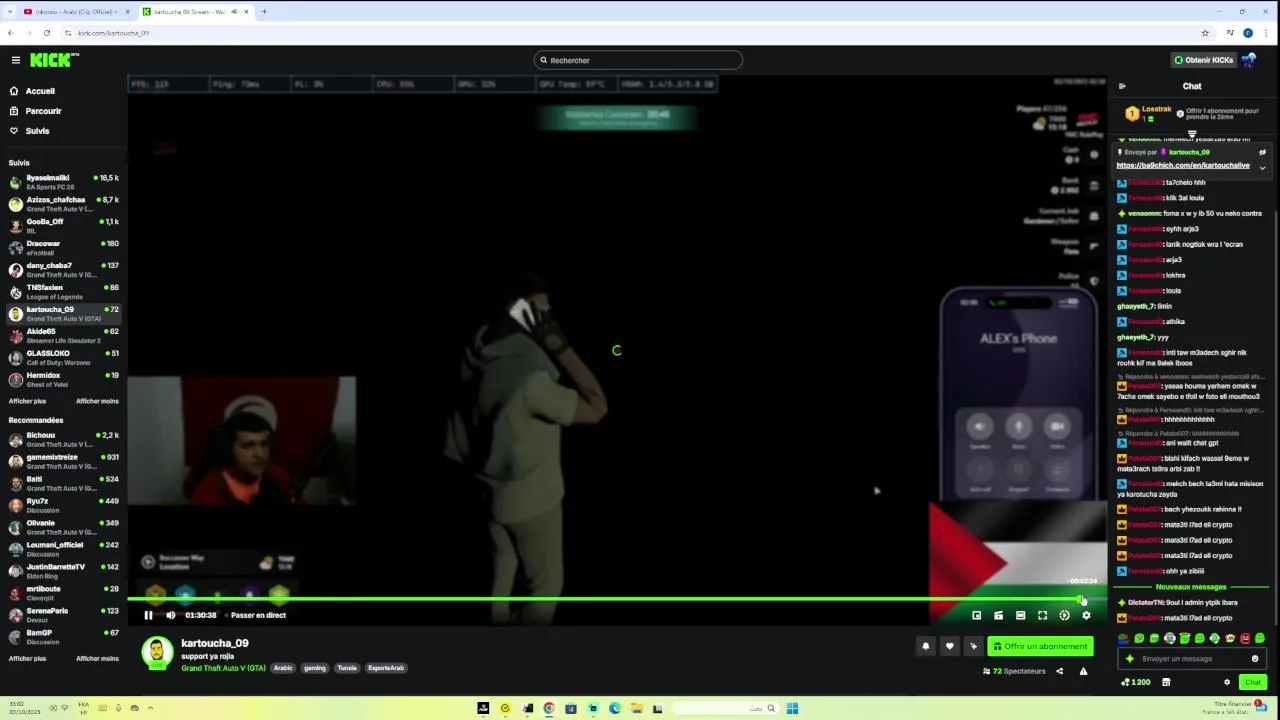
Task: Click the Grand Theft Auto V (GTA) category link
Action: [x=223, y=668]
